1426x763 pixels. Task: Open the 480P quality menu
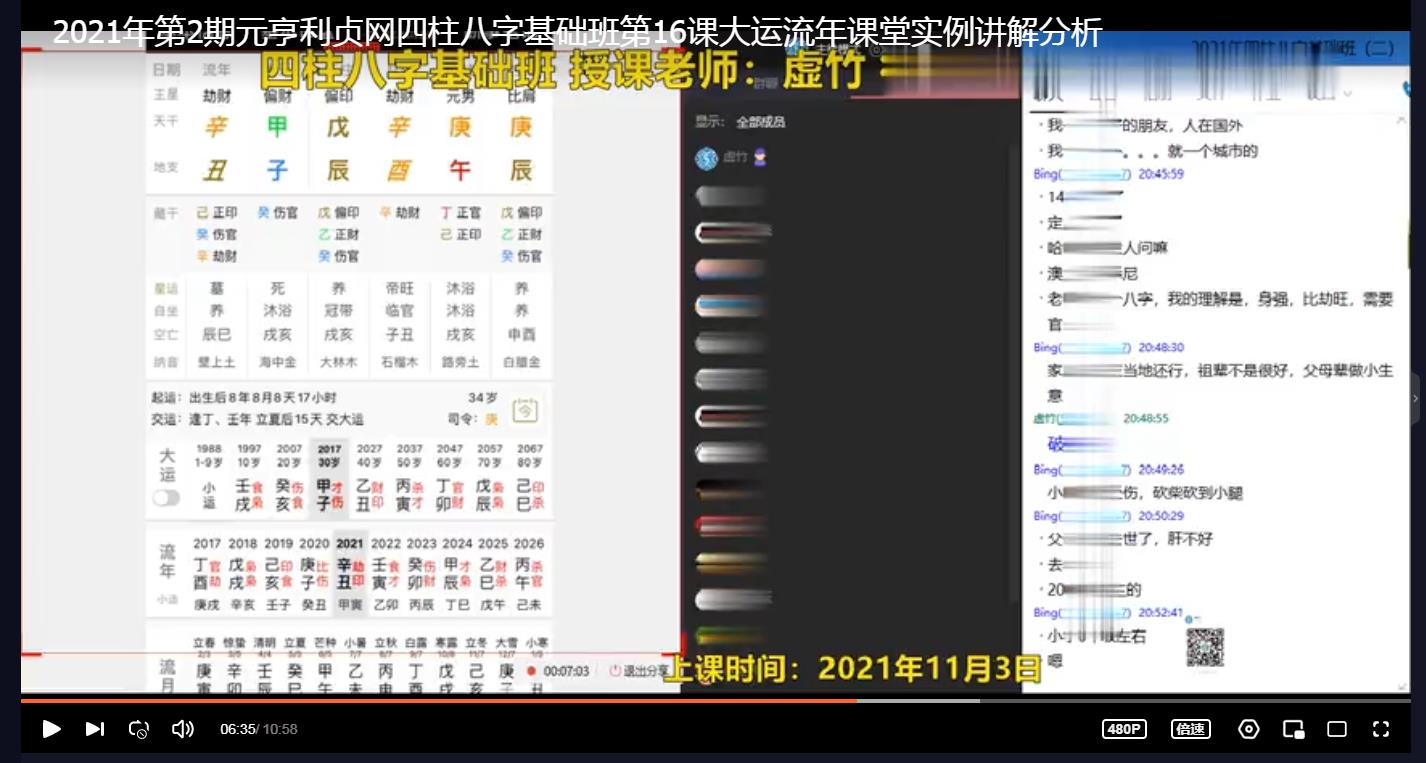(x=1124, y=729)
